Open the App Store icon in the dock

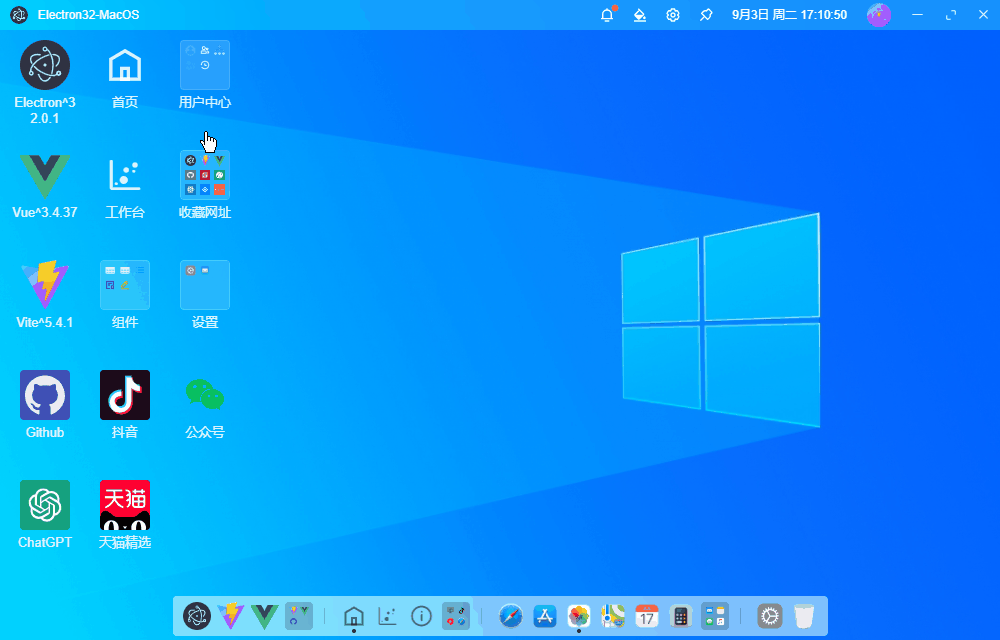[x=545, y=616]
